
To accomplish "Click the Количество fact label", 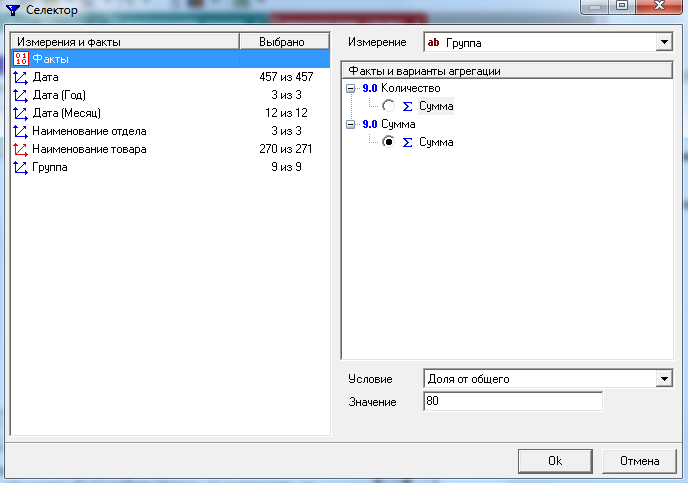I will pos(411,88).
